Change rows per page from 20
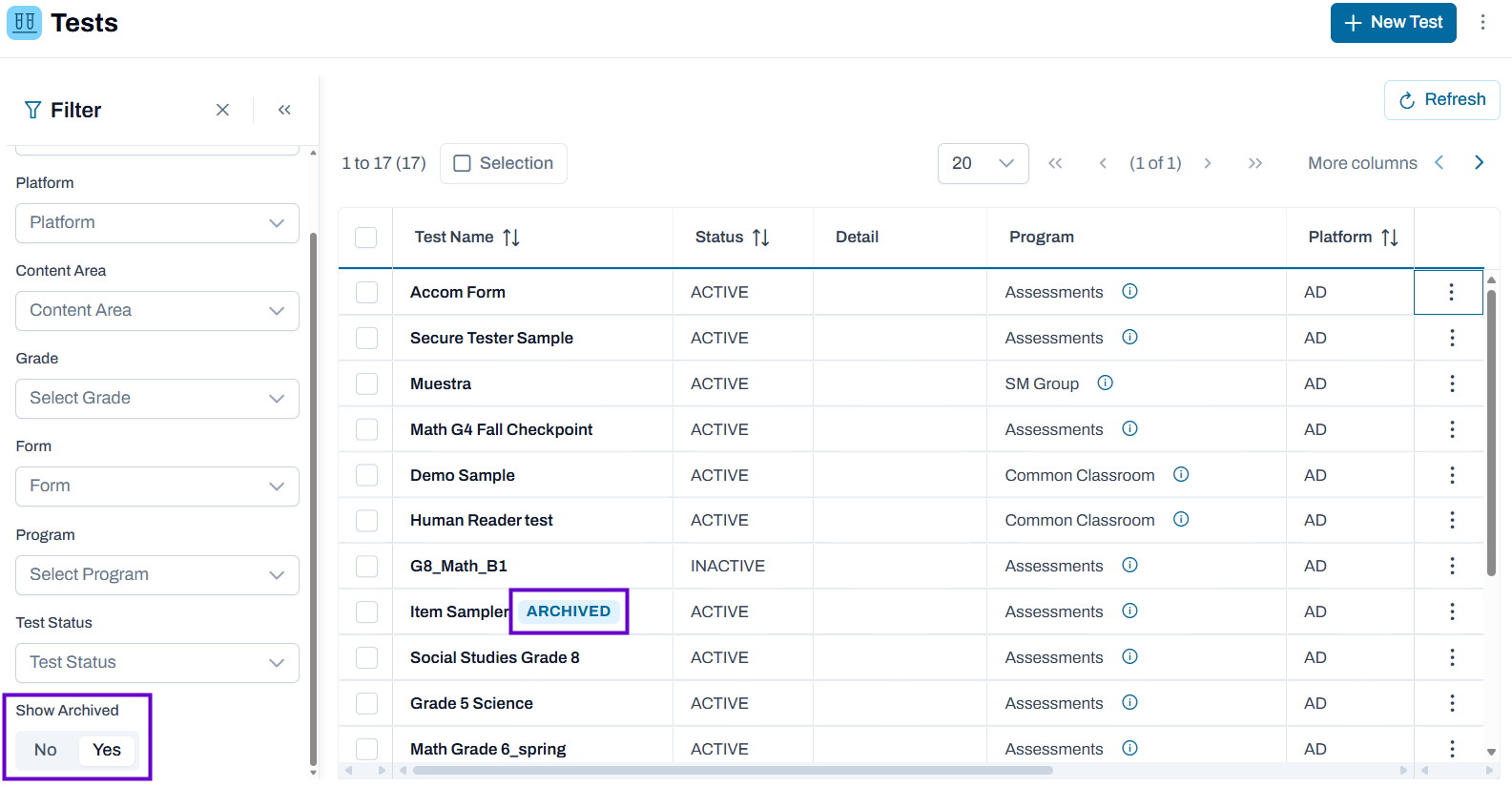The image size is (1512, 787). (983, 163)
